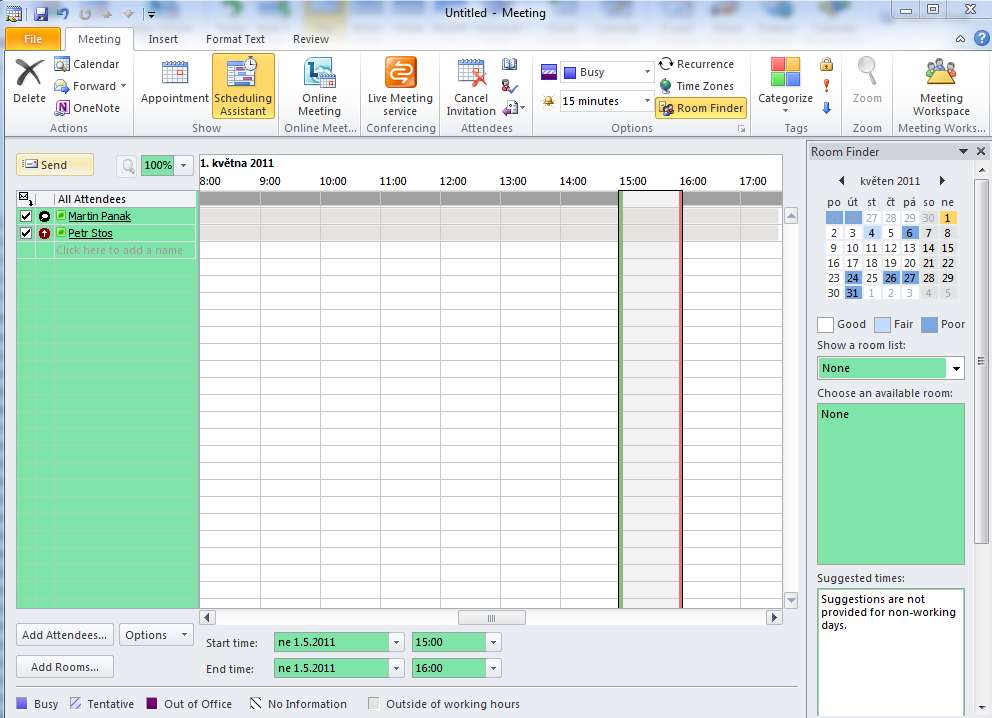Image resolution: width=992 pixels, height=718 pixels.
Task: Open the Calendar from Actions group
Action: tap(87, 64)
